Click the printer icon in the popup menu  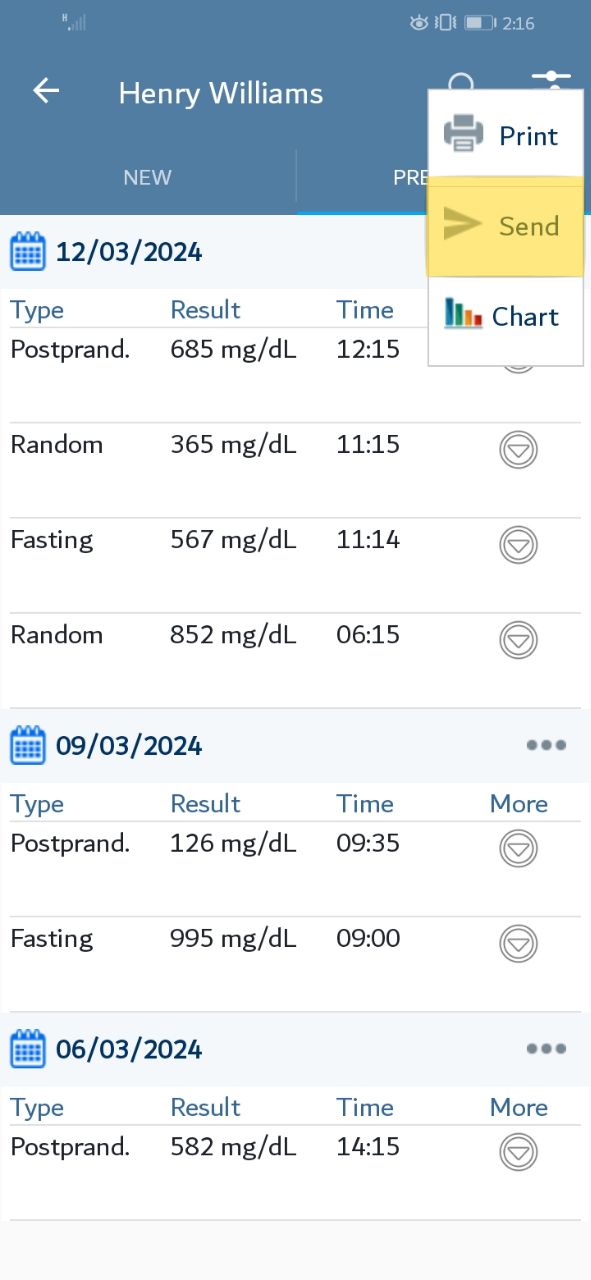click(x=464, y=134)
